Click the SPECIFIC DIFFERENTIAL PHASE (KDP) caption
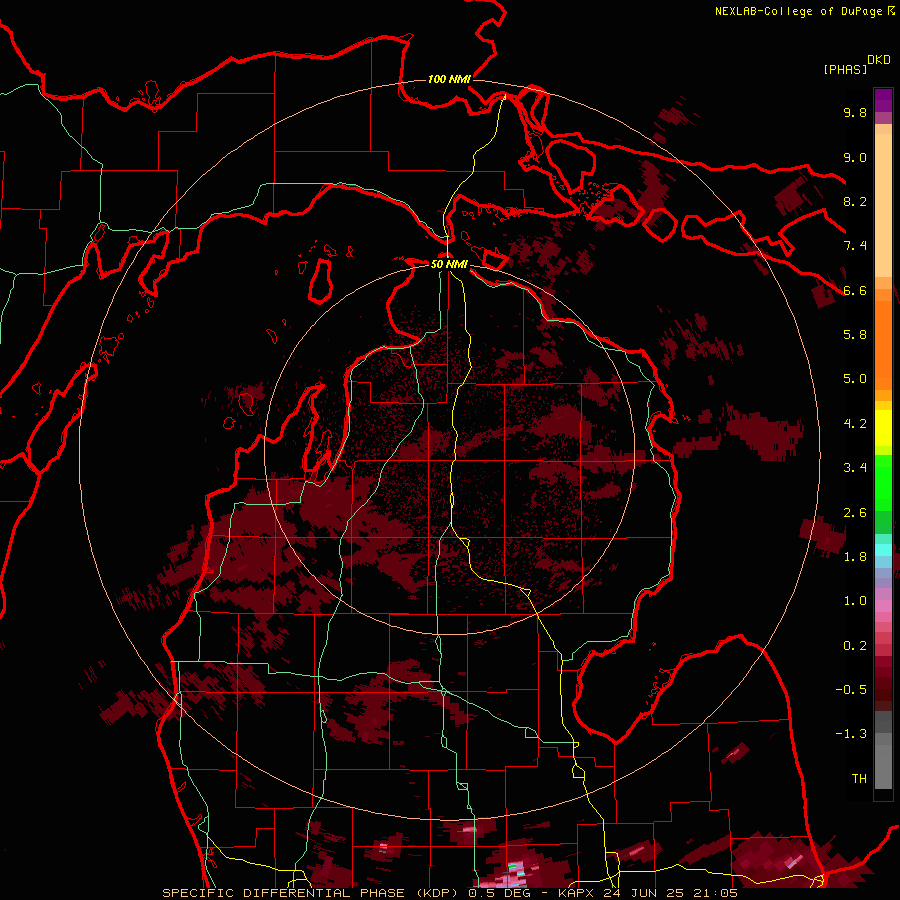Screen dimensions: 900x900 tap(313, 893)
